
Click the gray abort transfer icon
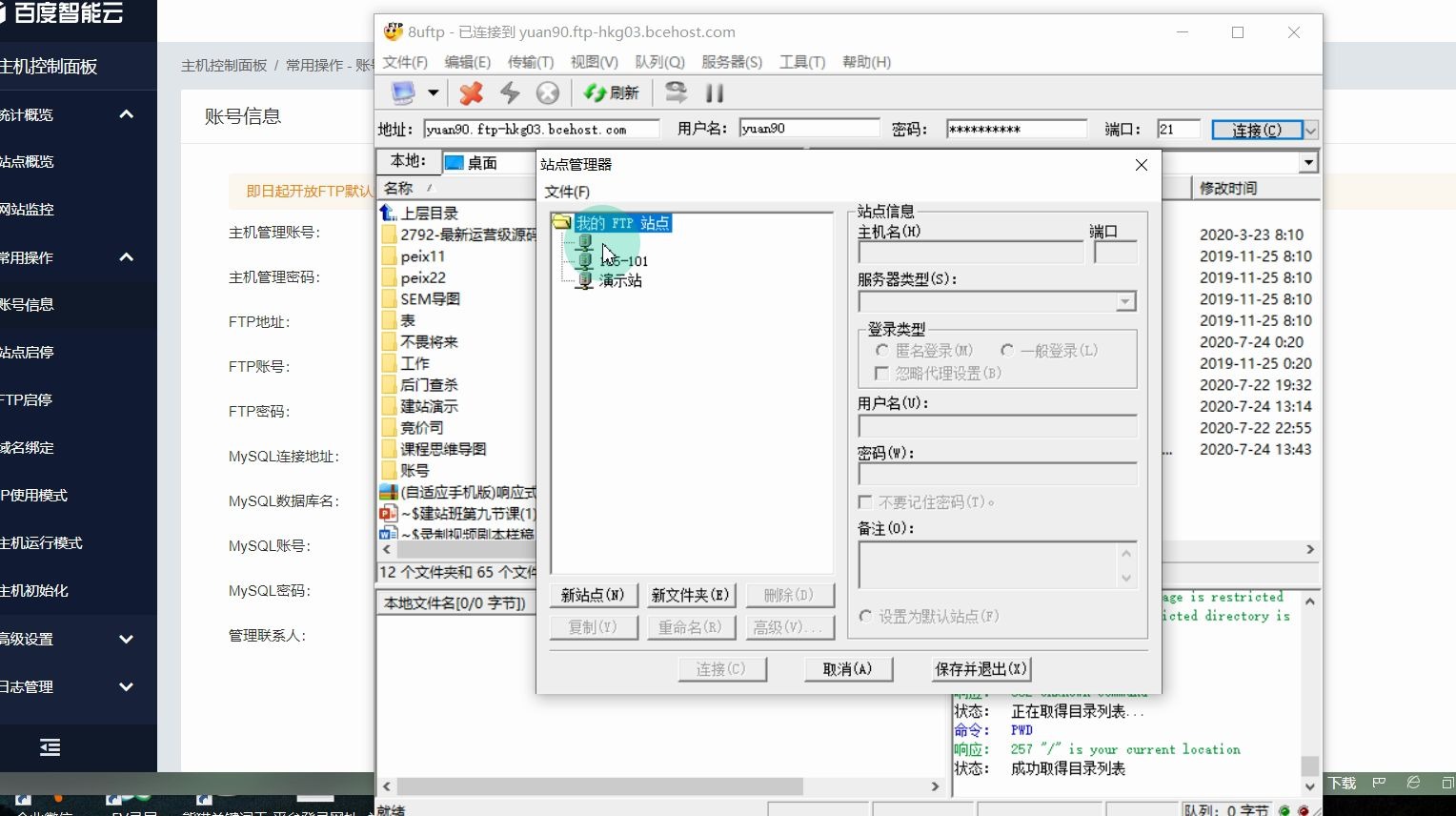546,92
